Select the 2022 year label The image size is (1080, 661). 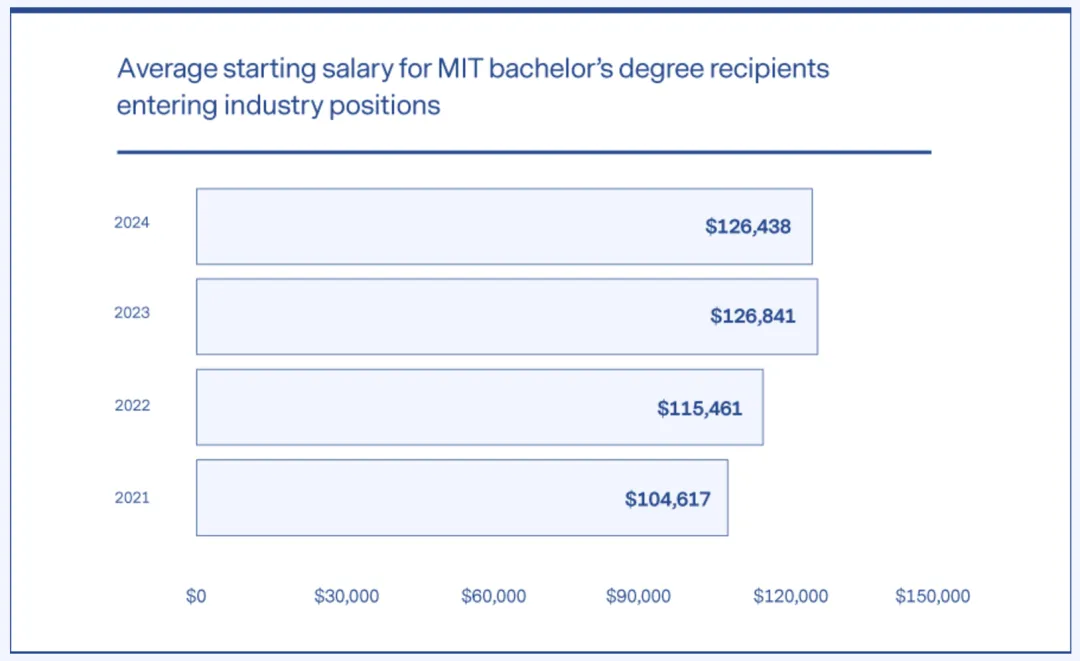click(x=132, y=405)
